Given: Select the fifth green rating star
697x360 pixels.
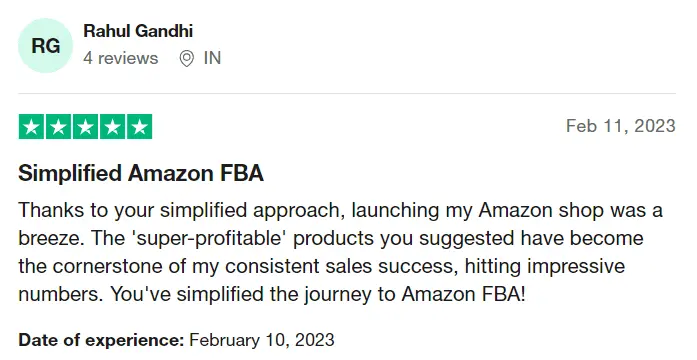Looking at the screenshot, I should [140, 127].
